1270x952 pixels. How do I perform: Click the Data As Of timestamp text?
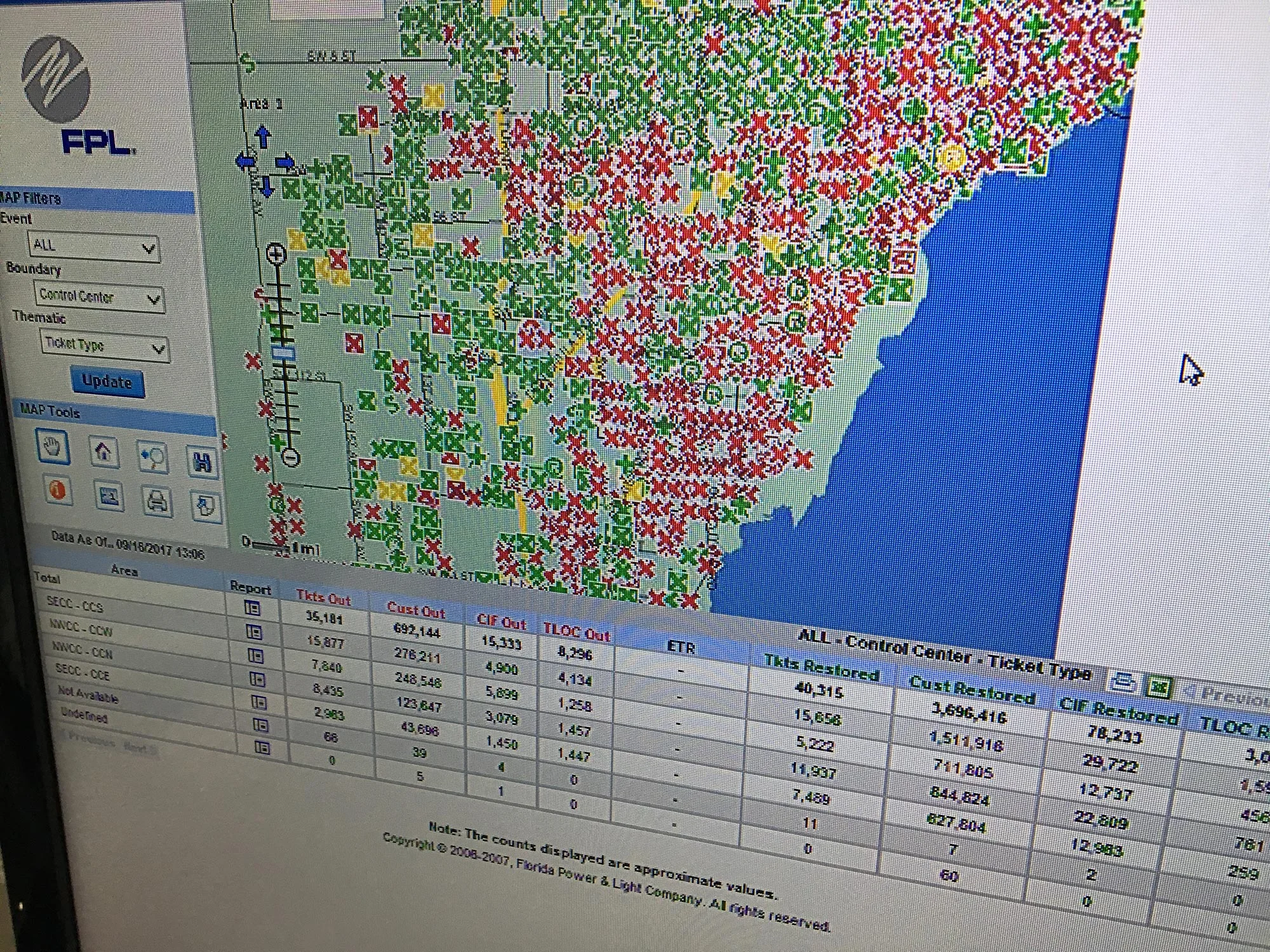click(x=128, y=546)
